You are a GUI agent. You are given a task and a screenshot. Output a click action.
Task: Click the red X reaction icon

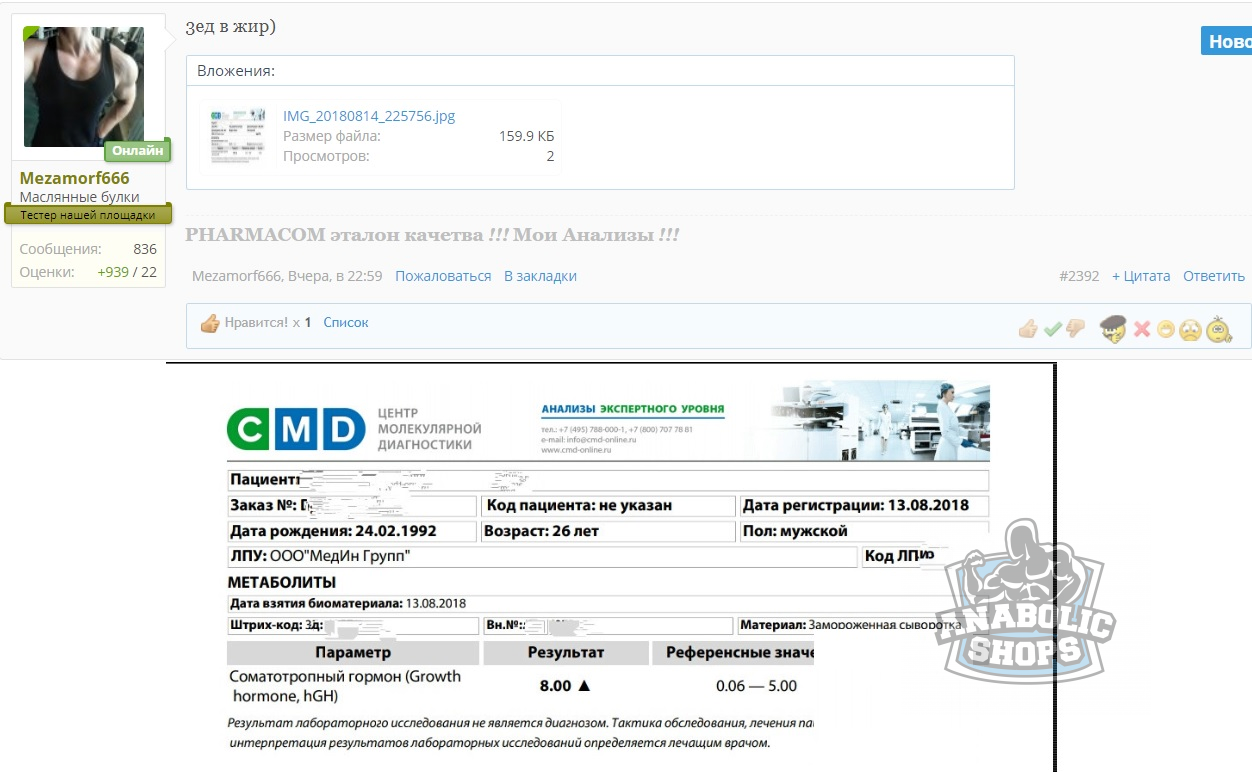pyautogui.click(x=1142, y=329)
